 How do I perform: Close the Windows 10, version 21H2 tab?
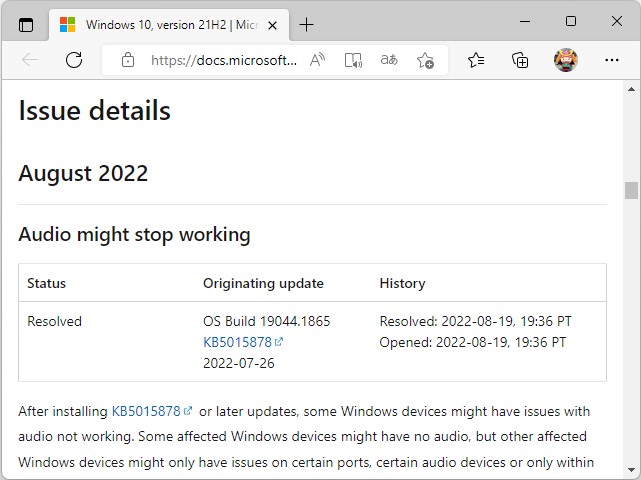tap(271, 24)
